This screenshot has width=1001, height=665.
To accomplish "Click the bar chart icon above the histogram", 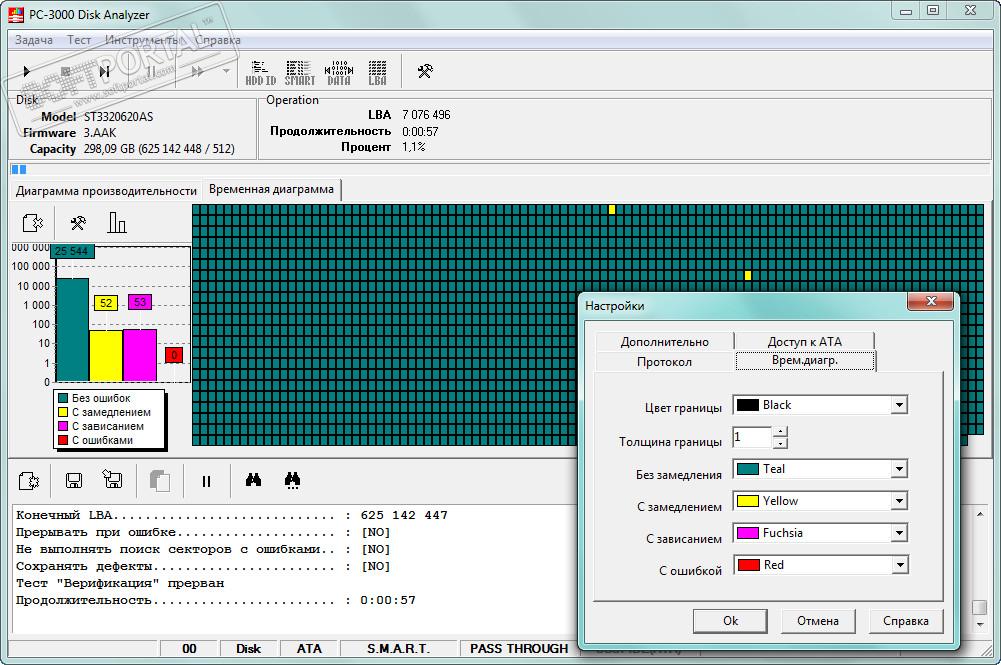I will tap(117, 223).
